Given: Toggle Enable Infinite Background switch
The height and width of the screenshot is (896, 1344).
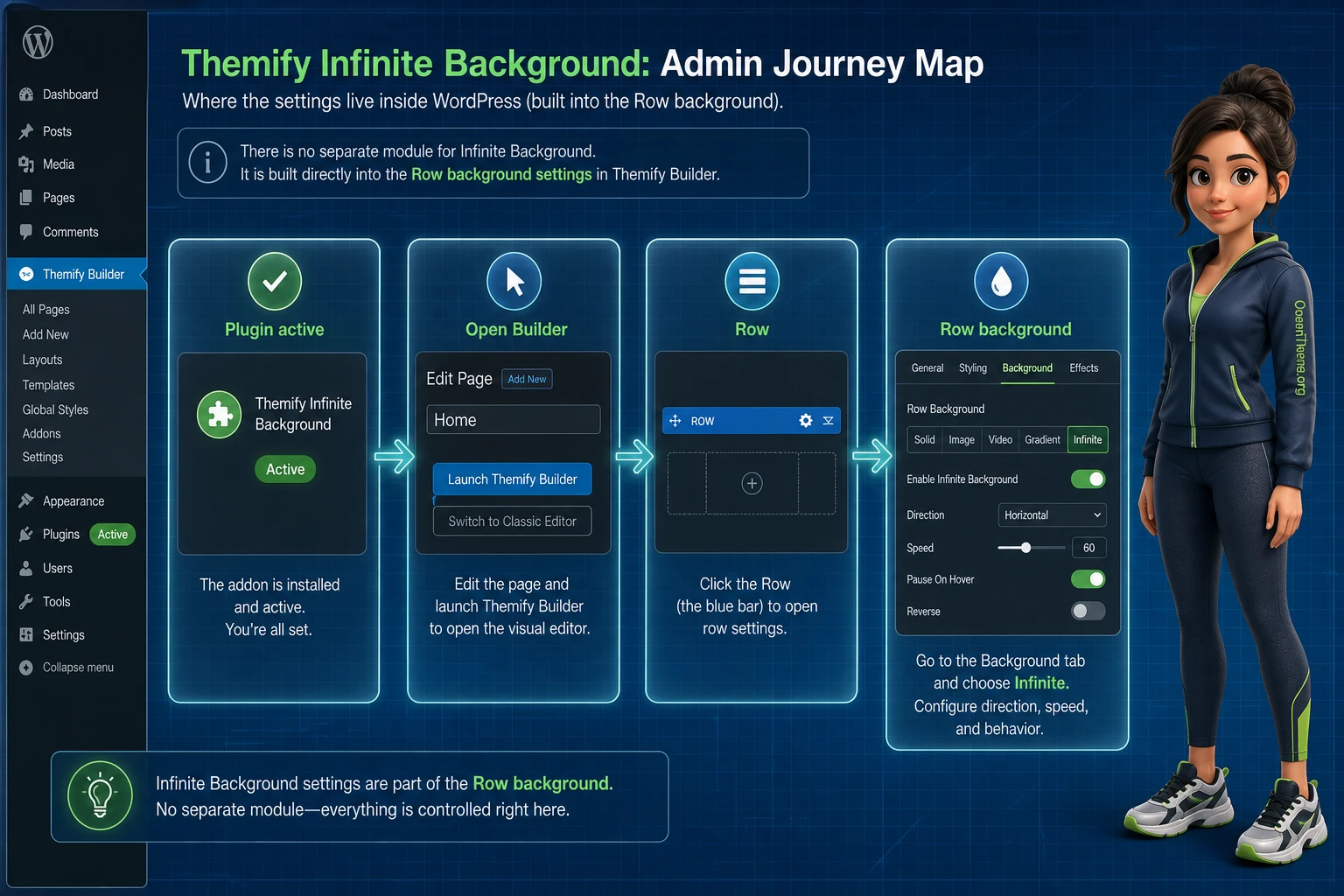Looking at the screenshot, I should click(1088, 479).
